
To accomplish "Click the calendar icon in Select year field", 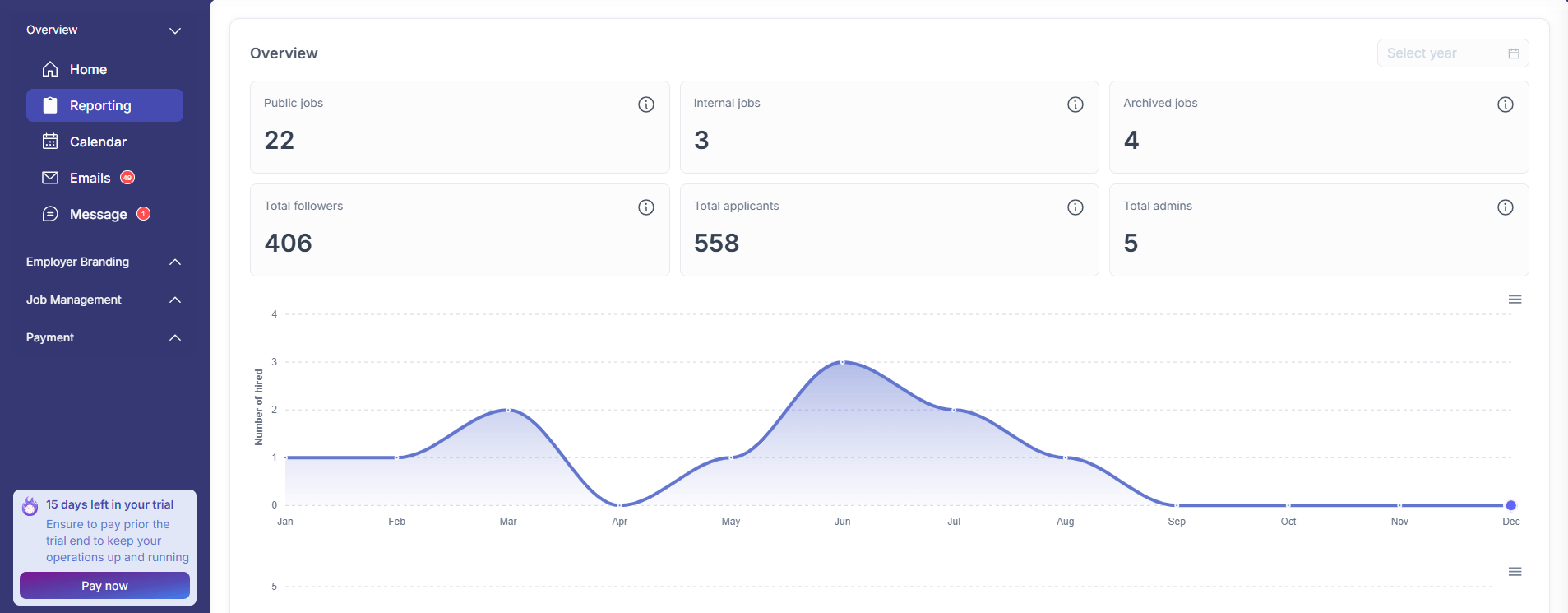I will click(x=1513, y=53).
